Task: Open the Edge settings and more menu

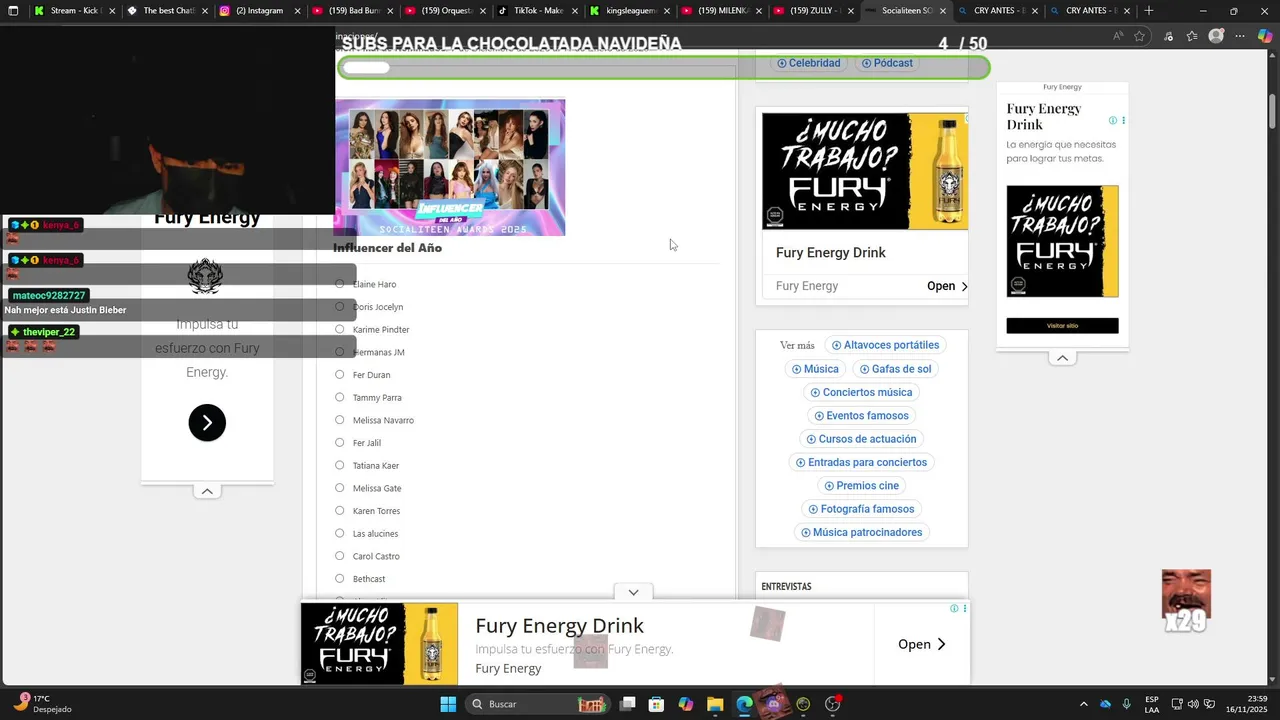Action: (1240, 36)
